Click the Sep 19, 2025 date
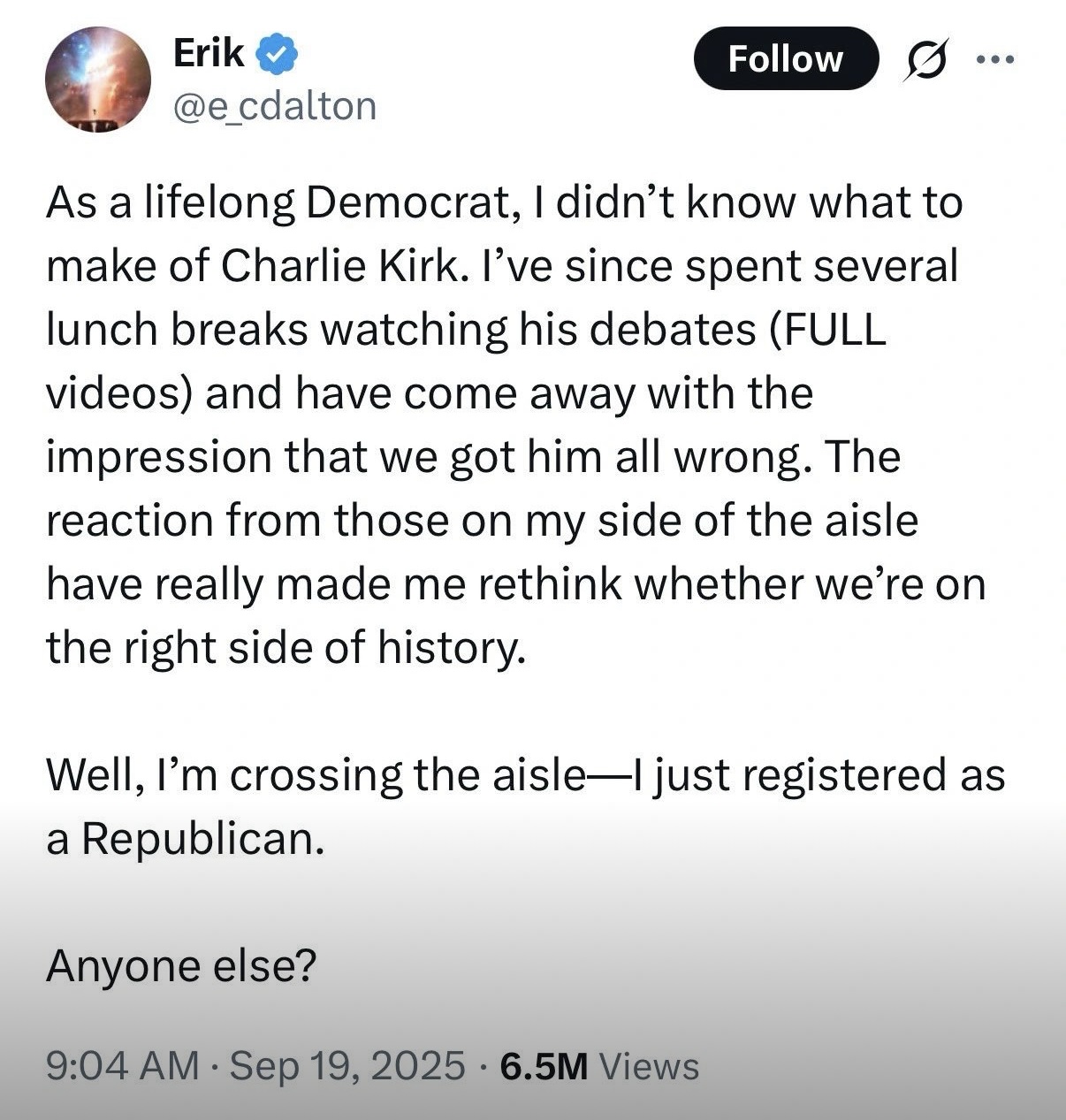Screen dimensions: 1066x1120 (x=347, y=1066)
